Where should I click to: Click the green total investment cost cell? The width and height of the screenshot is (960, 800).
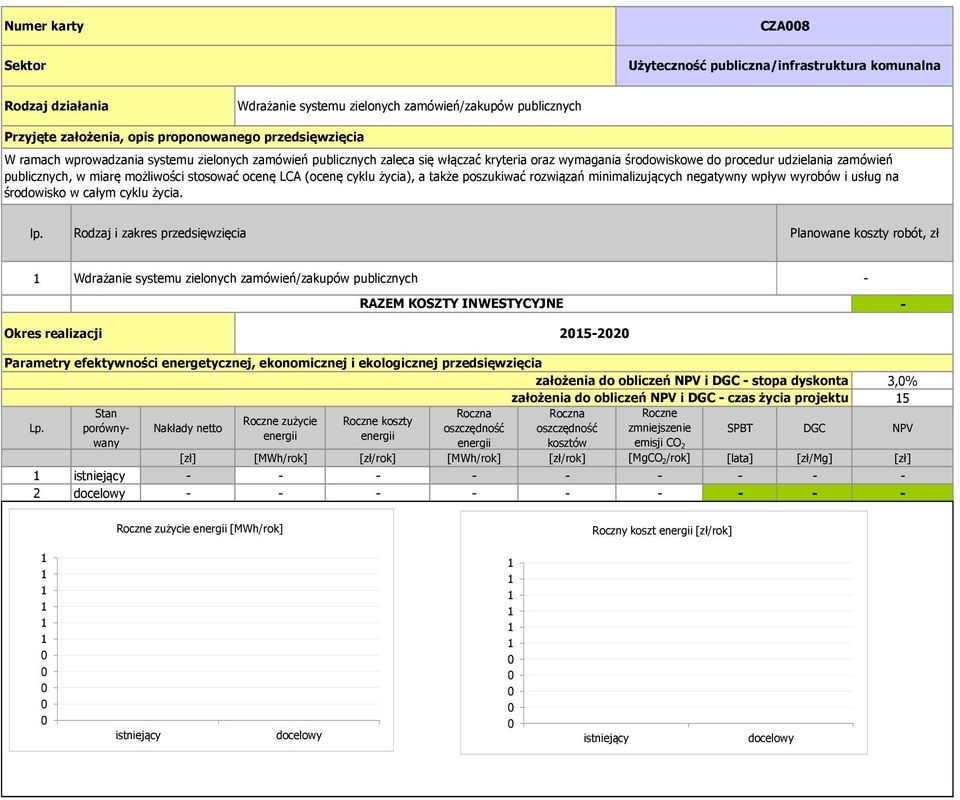902,304
